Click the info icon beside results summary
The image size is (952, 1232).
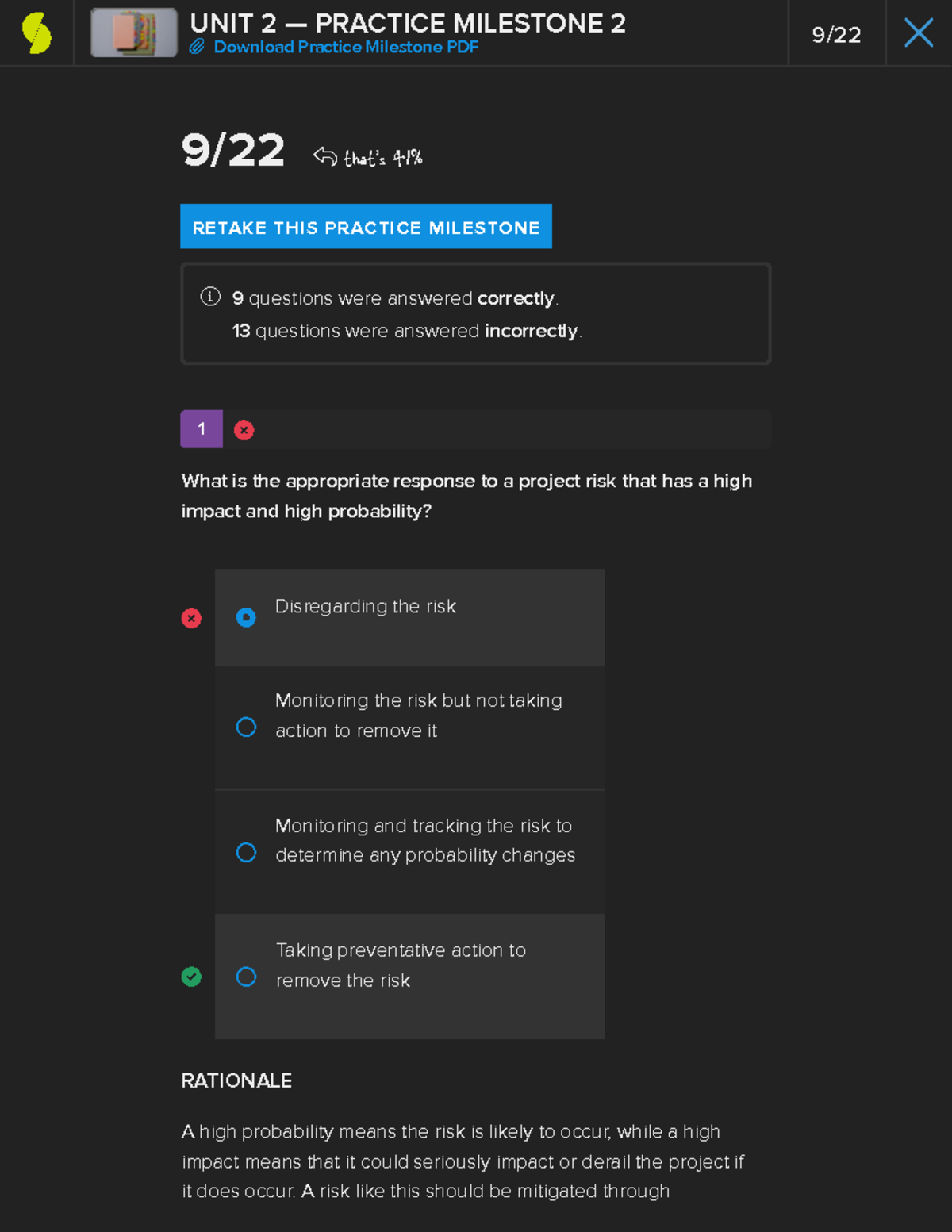point(210,297)
